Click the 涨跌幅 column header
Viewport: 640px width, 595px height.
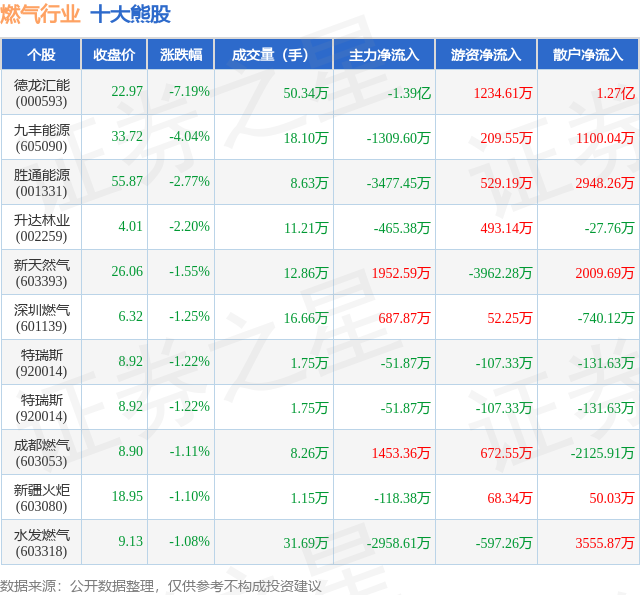181,54
